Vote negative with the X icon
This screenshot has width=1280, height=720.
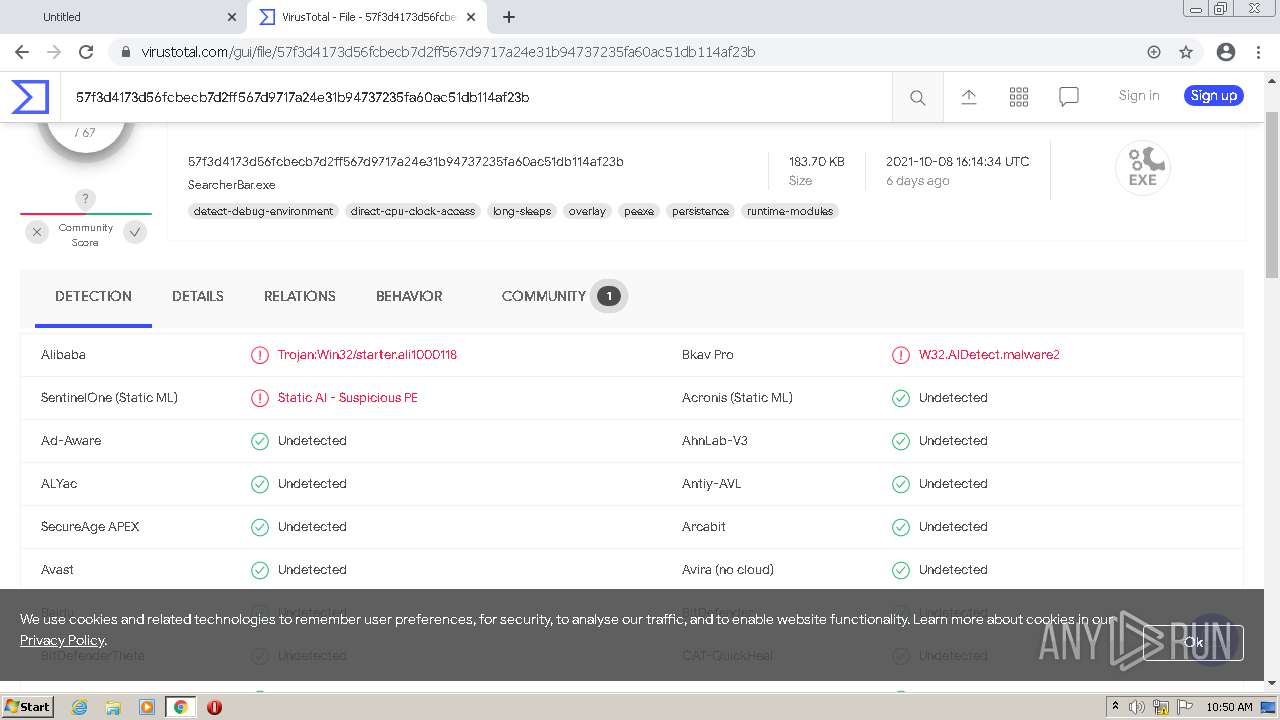[x=37, y=232]
